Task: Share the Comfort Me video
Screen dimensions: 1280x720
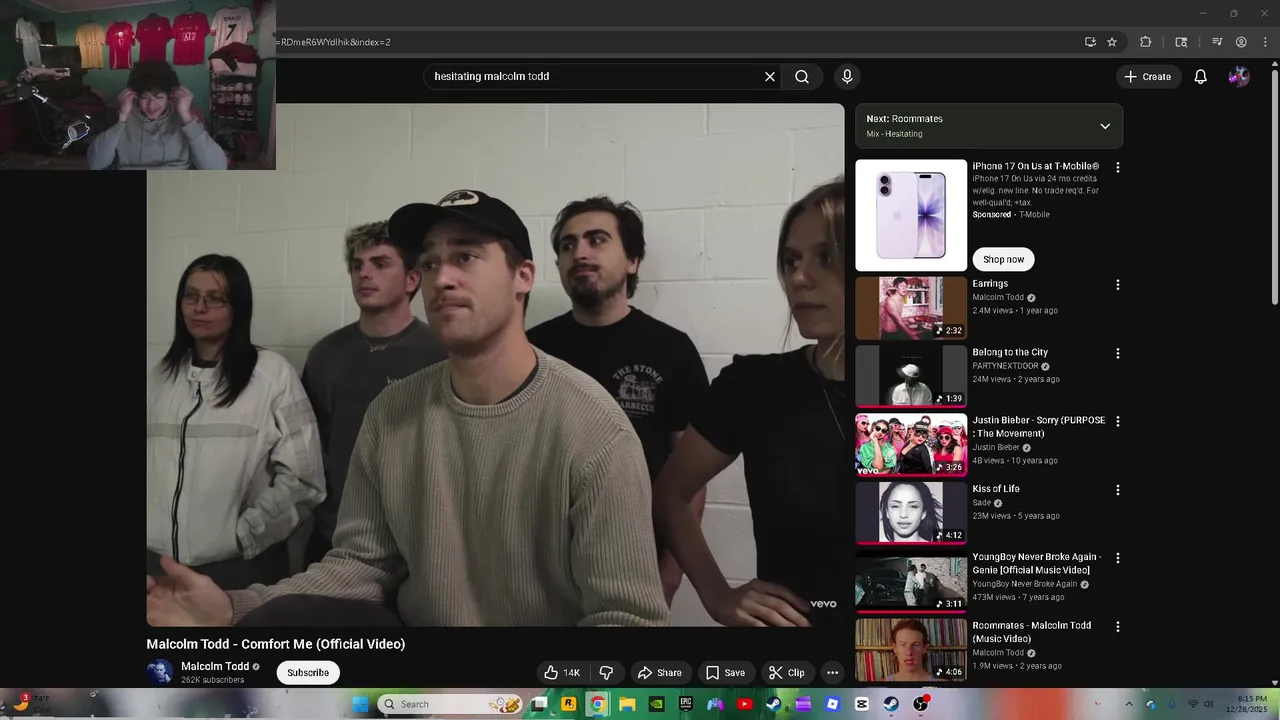Action: [659, 673]
